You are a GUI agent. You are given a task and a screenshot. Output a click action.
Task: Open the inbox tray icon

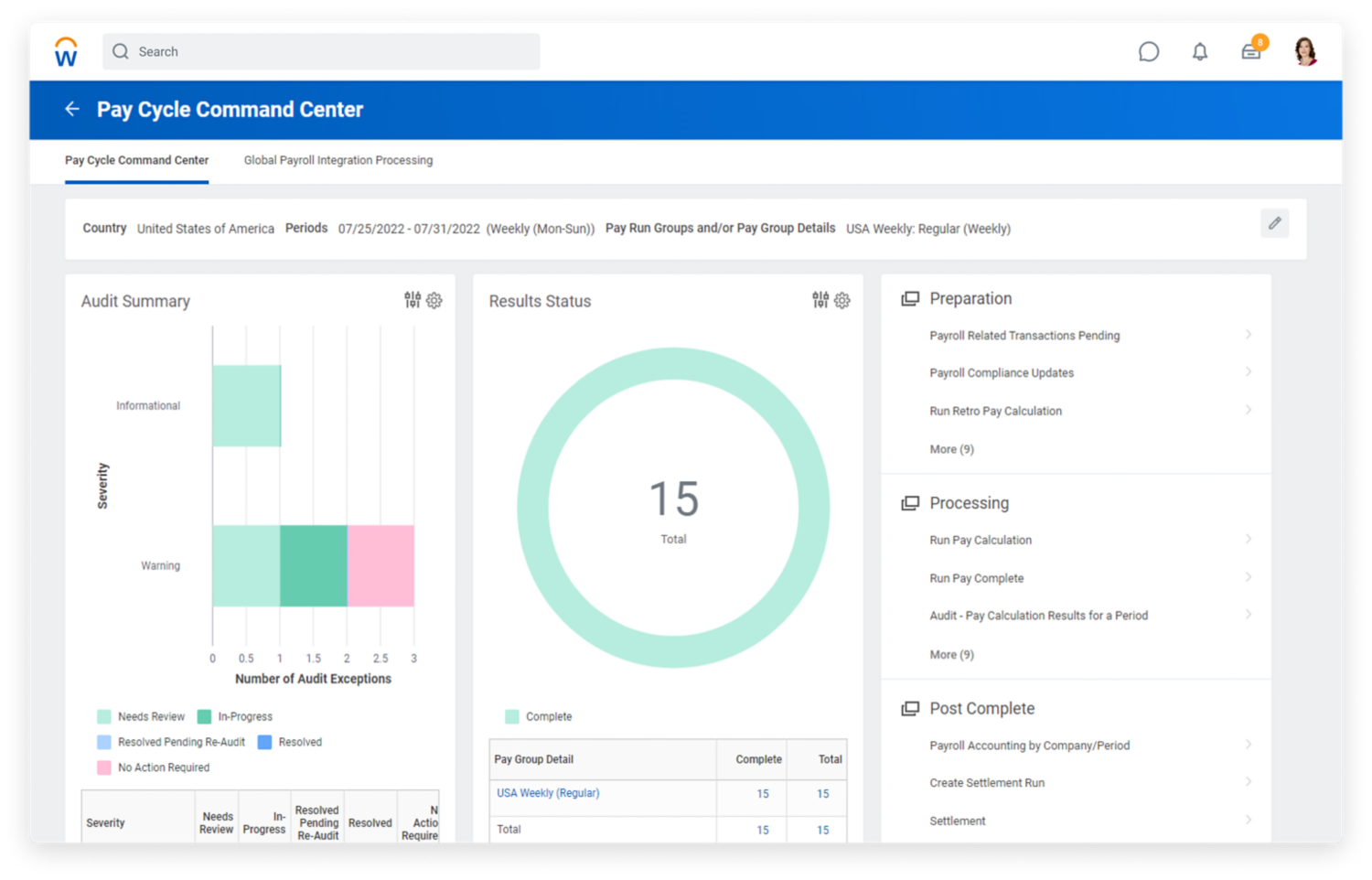[1250, 52]
